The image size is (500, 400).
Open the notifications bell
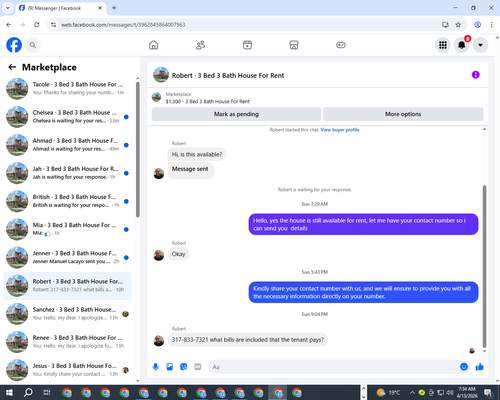(x=462, y=45)
